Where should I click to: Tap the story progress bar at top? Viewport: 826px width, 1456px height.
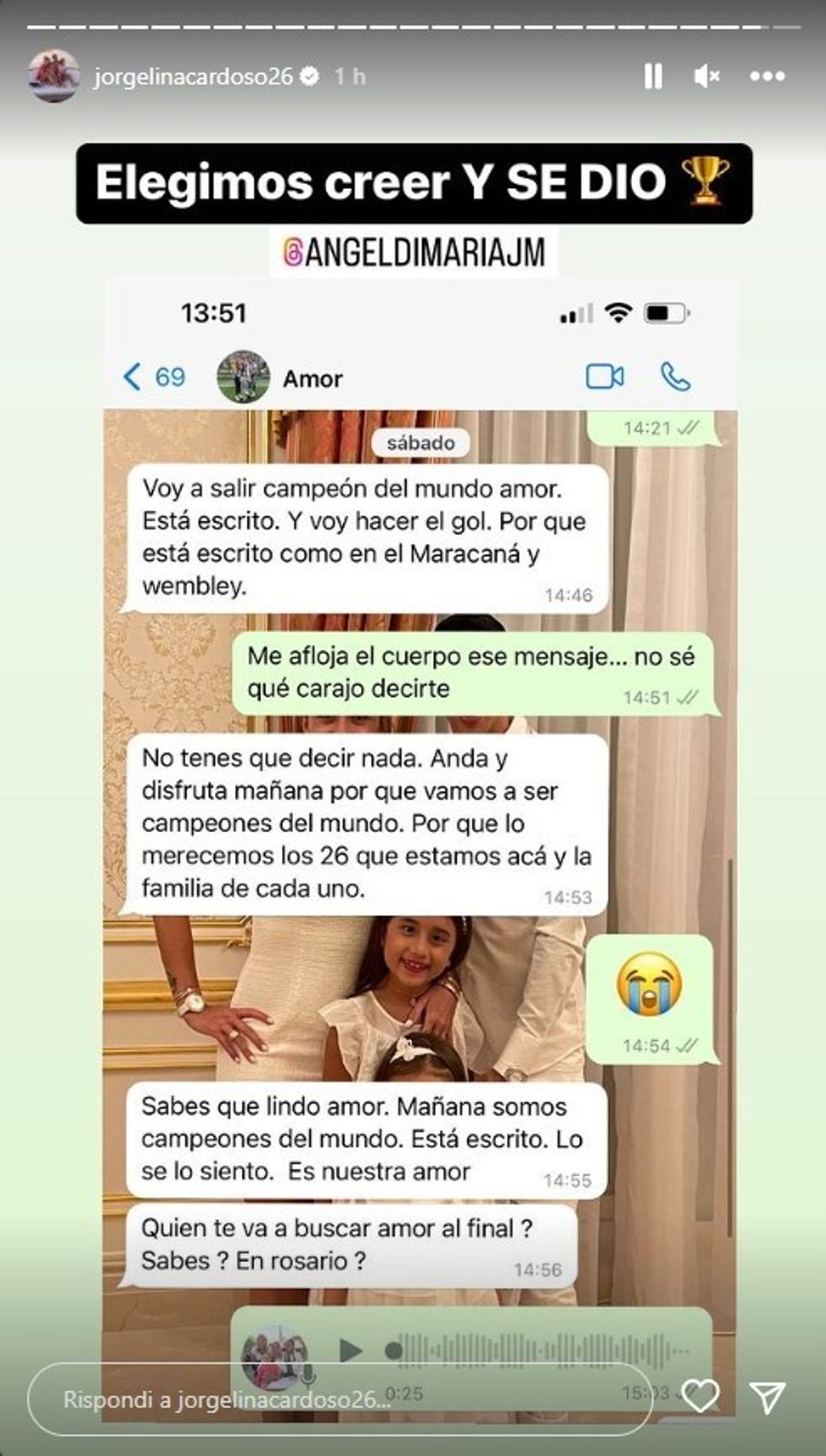point(413,27)
